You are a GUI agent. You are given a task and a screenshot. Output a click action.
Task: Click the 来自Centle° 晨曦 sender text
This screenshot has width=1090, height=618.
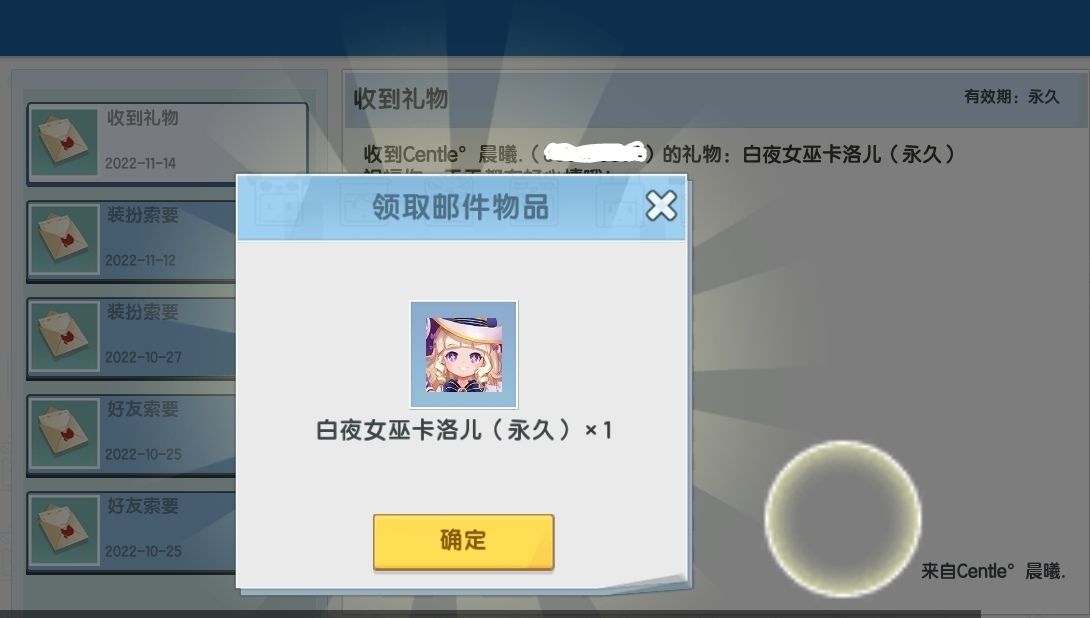click(x=993, y=571)
